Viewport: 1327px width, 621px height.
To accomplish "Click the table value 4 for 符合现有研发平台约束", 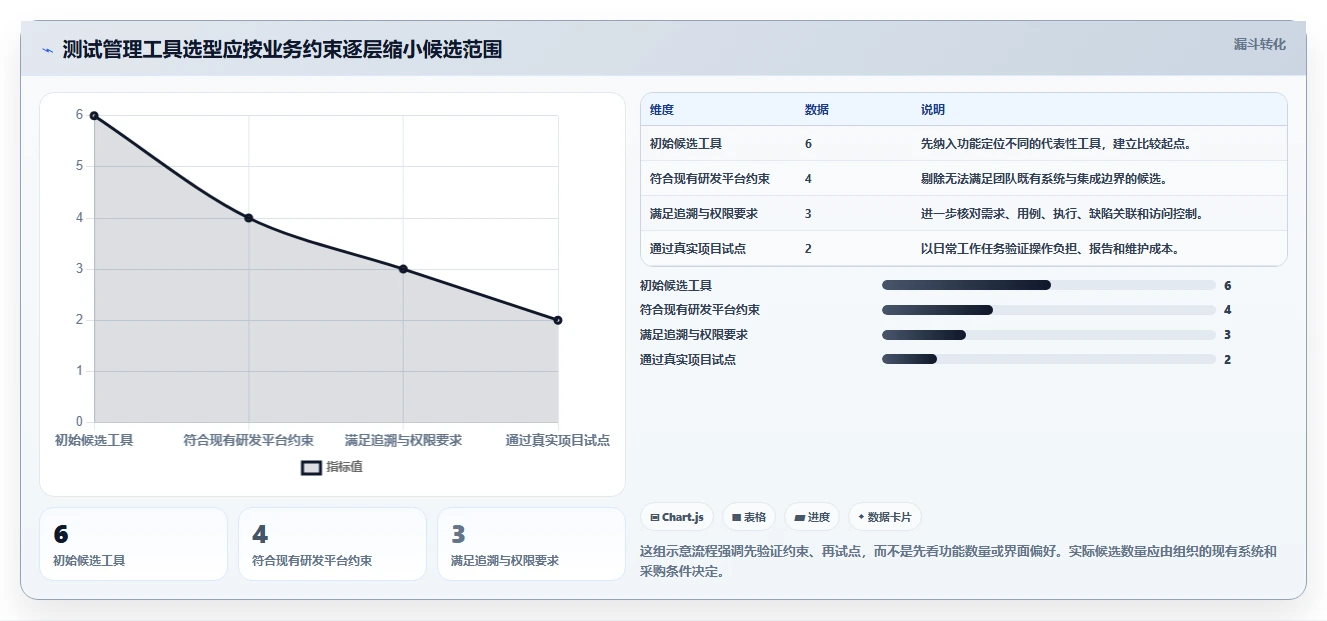I will coord(808,179).
